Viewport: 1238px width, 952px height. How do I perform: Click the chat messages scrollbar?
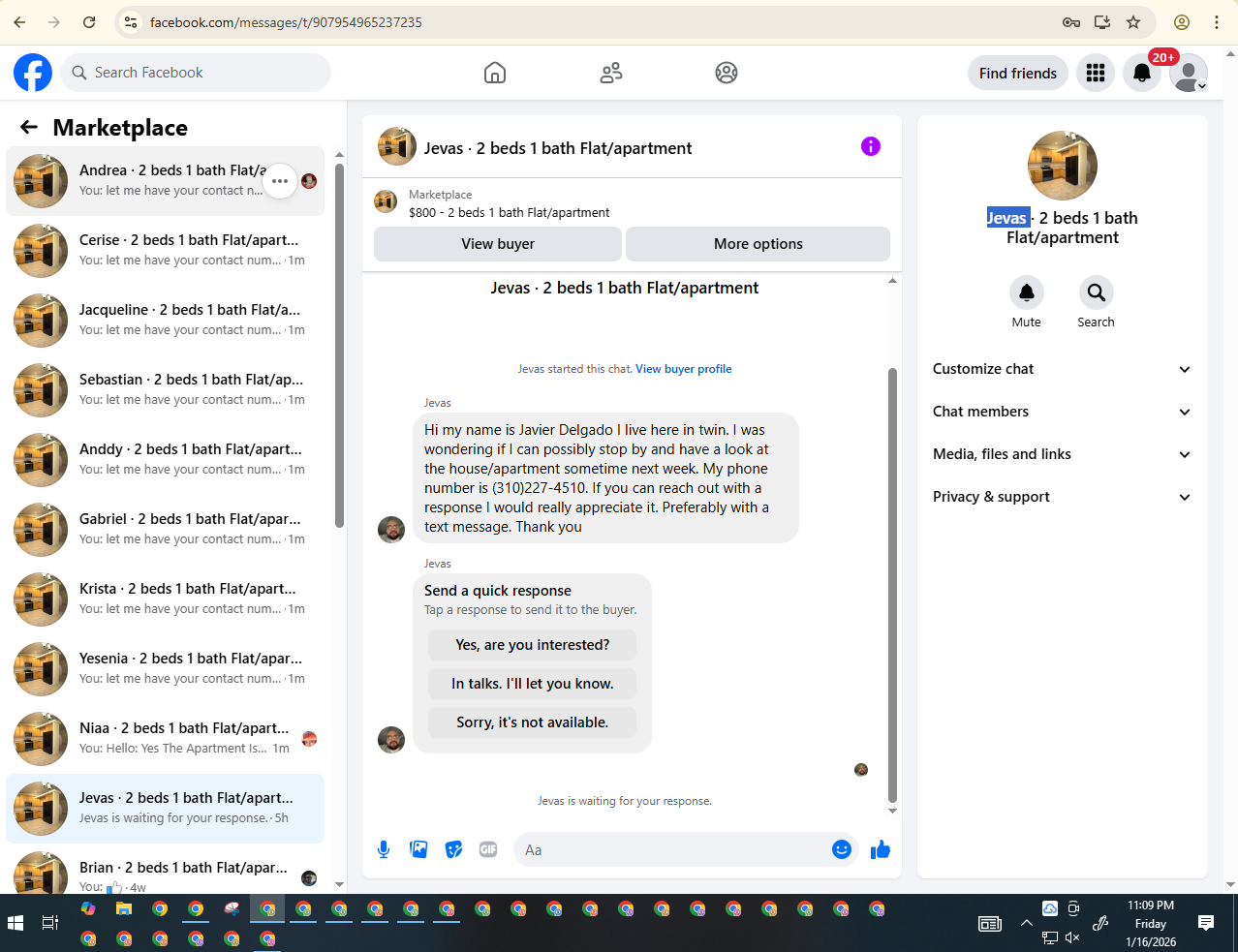[892, 585]
